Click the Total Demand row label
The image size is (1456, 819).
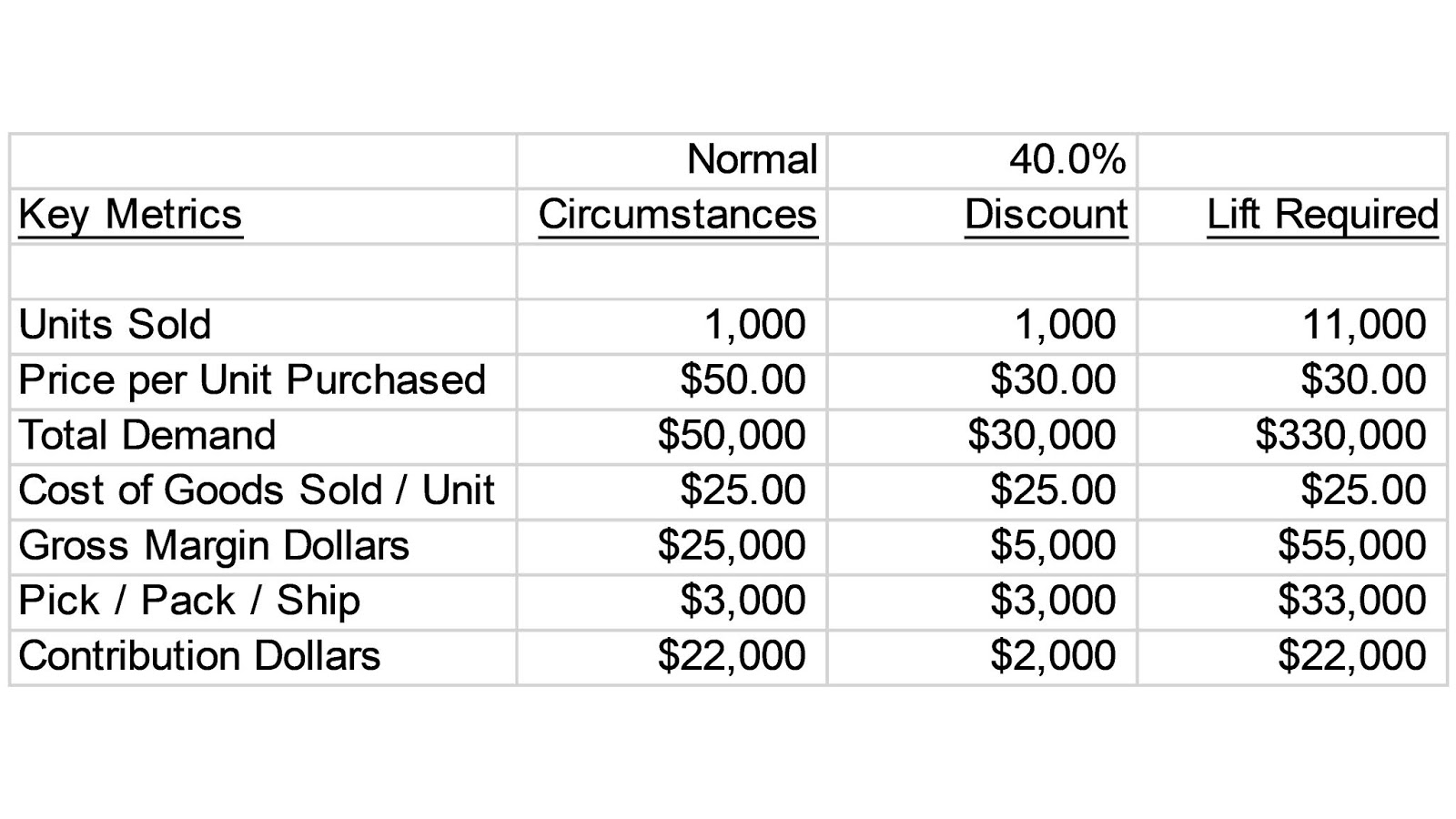click(x=147, y=435)
